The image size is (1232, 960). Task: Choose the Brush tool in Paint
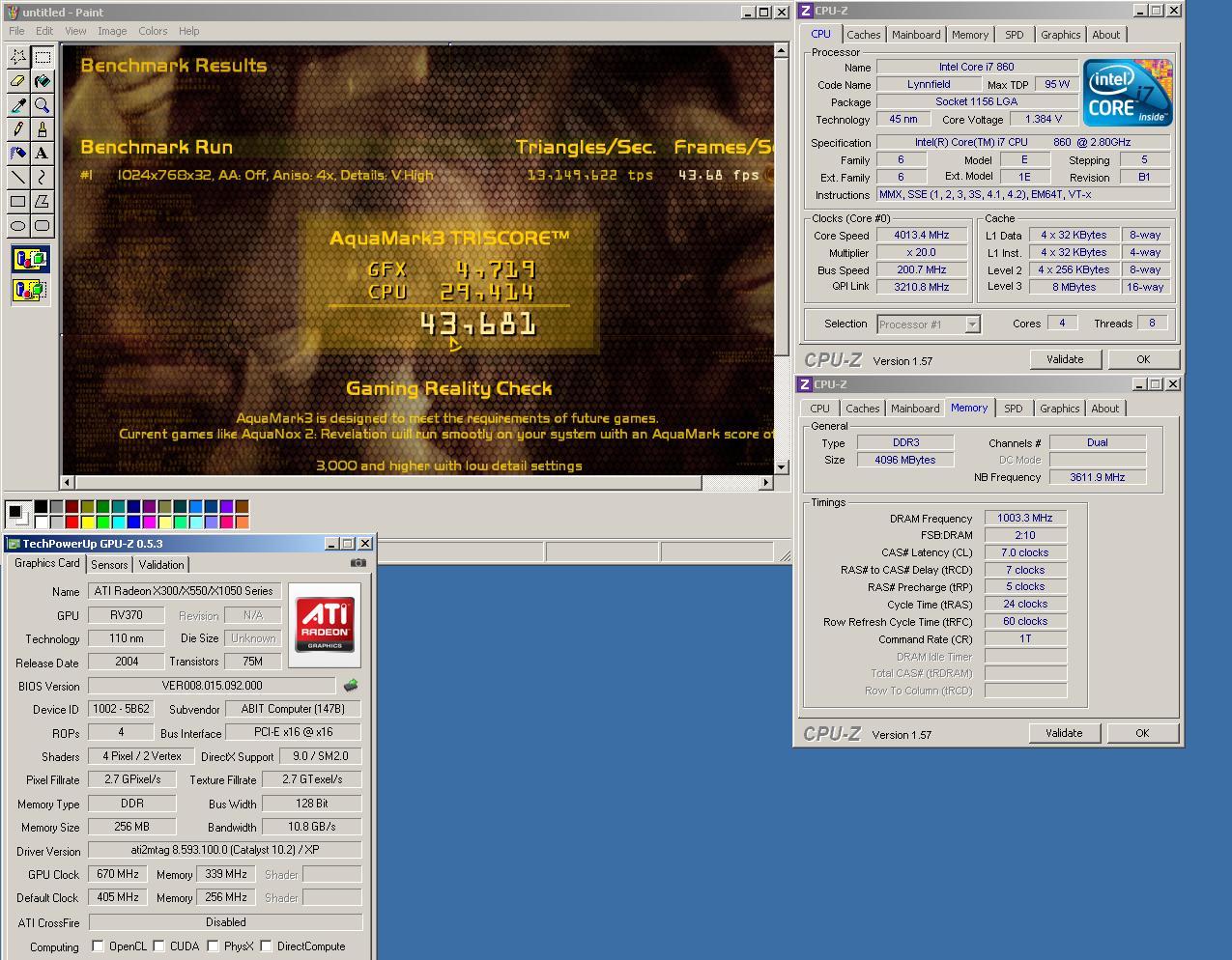pyautogui.click(x=43, y=129)
